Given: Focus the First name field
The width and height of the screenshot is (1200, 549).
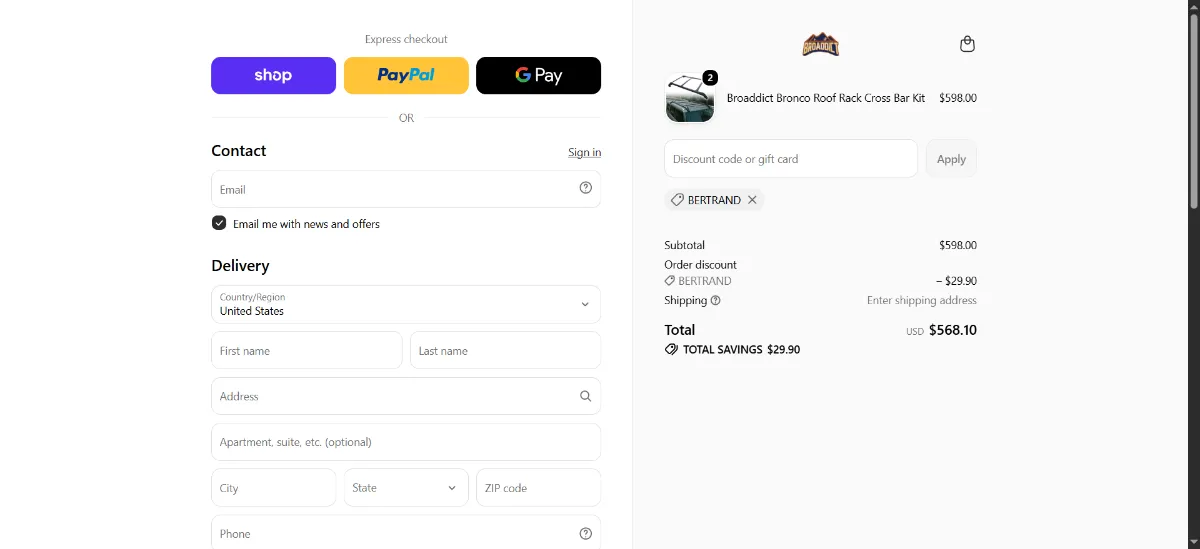Looking at the screenshot, I should click(x=306, y=350).
